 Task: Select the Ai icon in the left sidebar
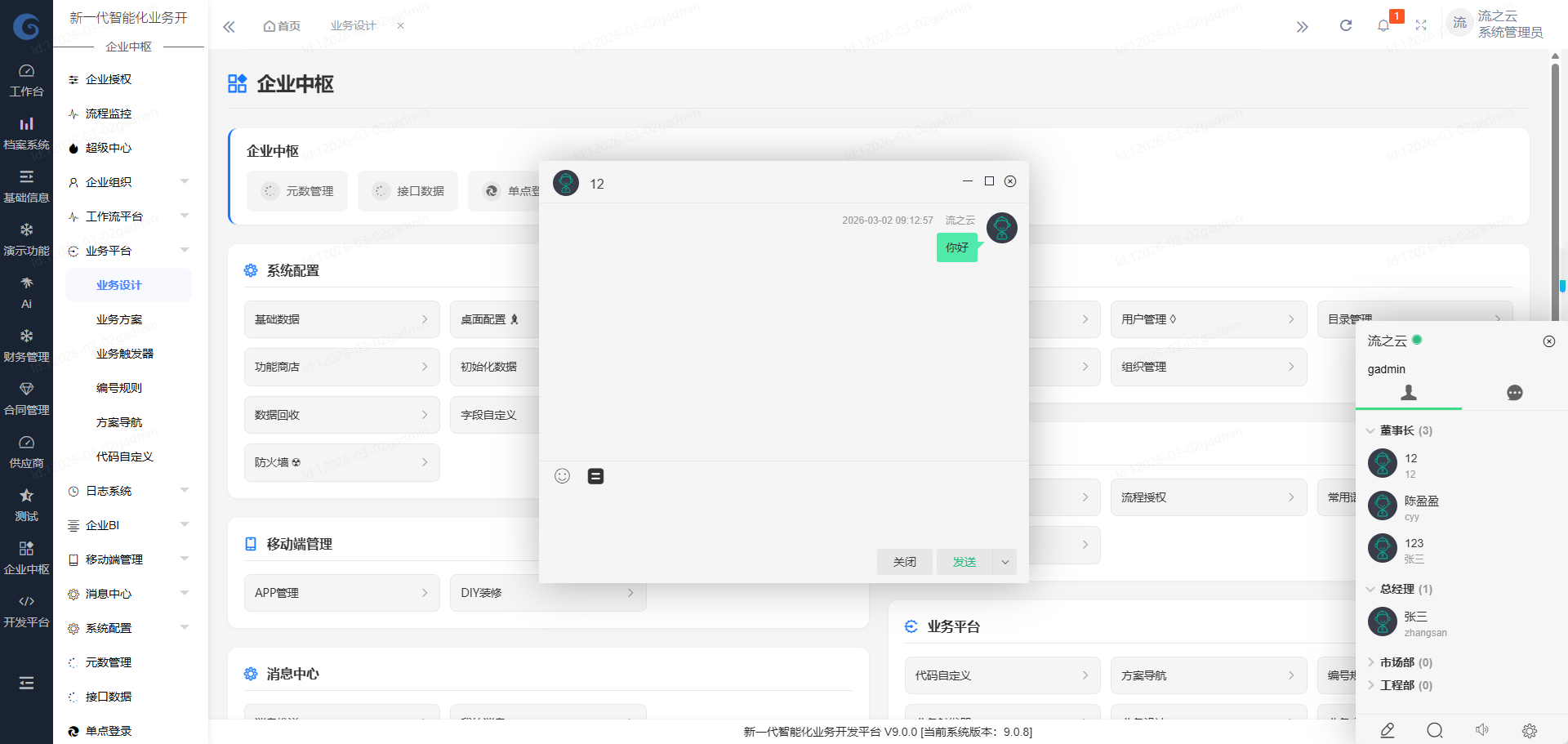[x=26, y=291]
